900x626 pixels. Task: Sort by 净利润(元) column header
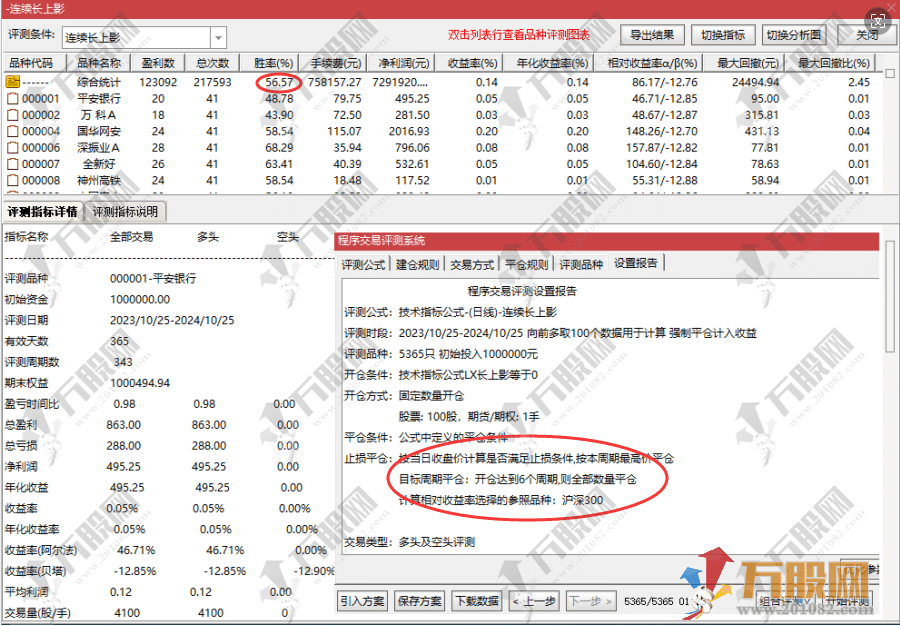coord(399,63)
